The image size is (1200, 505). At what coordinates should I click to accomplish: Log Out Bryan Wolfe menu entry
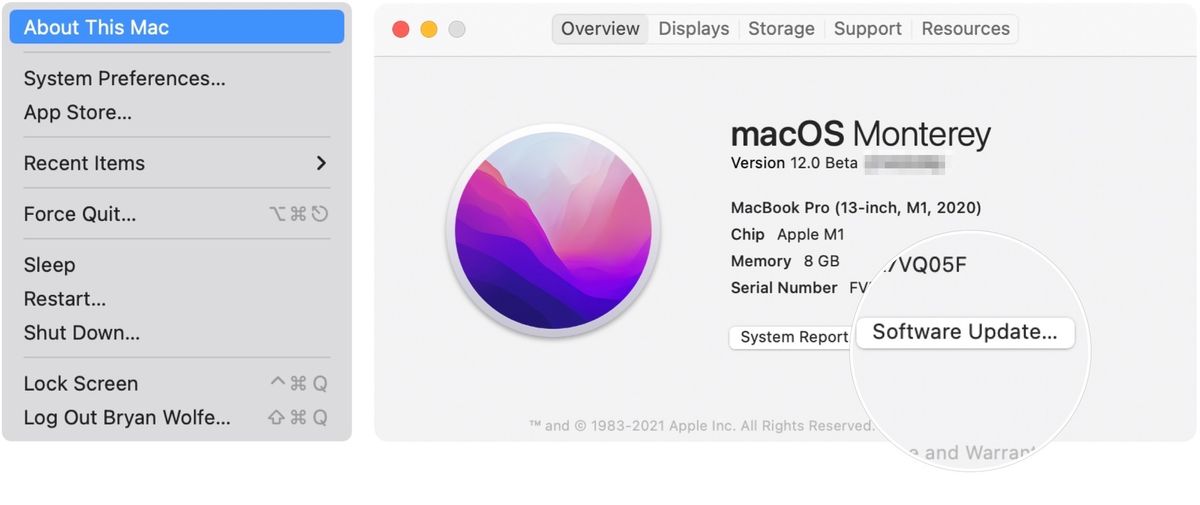click(x=177, y=418)
